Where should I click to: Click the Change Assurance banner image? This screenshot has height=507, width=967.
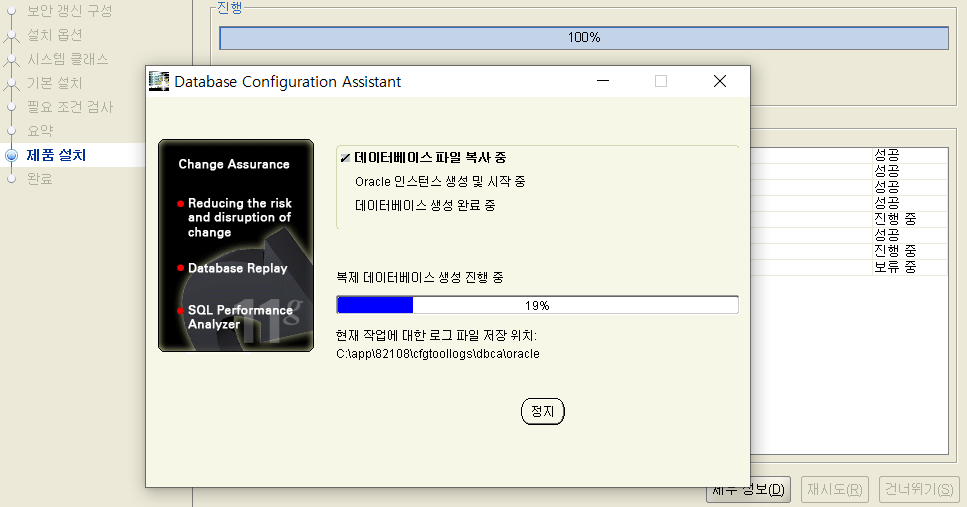236,245
